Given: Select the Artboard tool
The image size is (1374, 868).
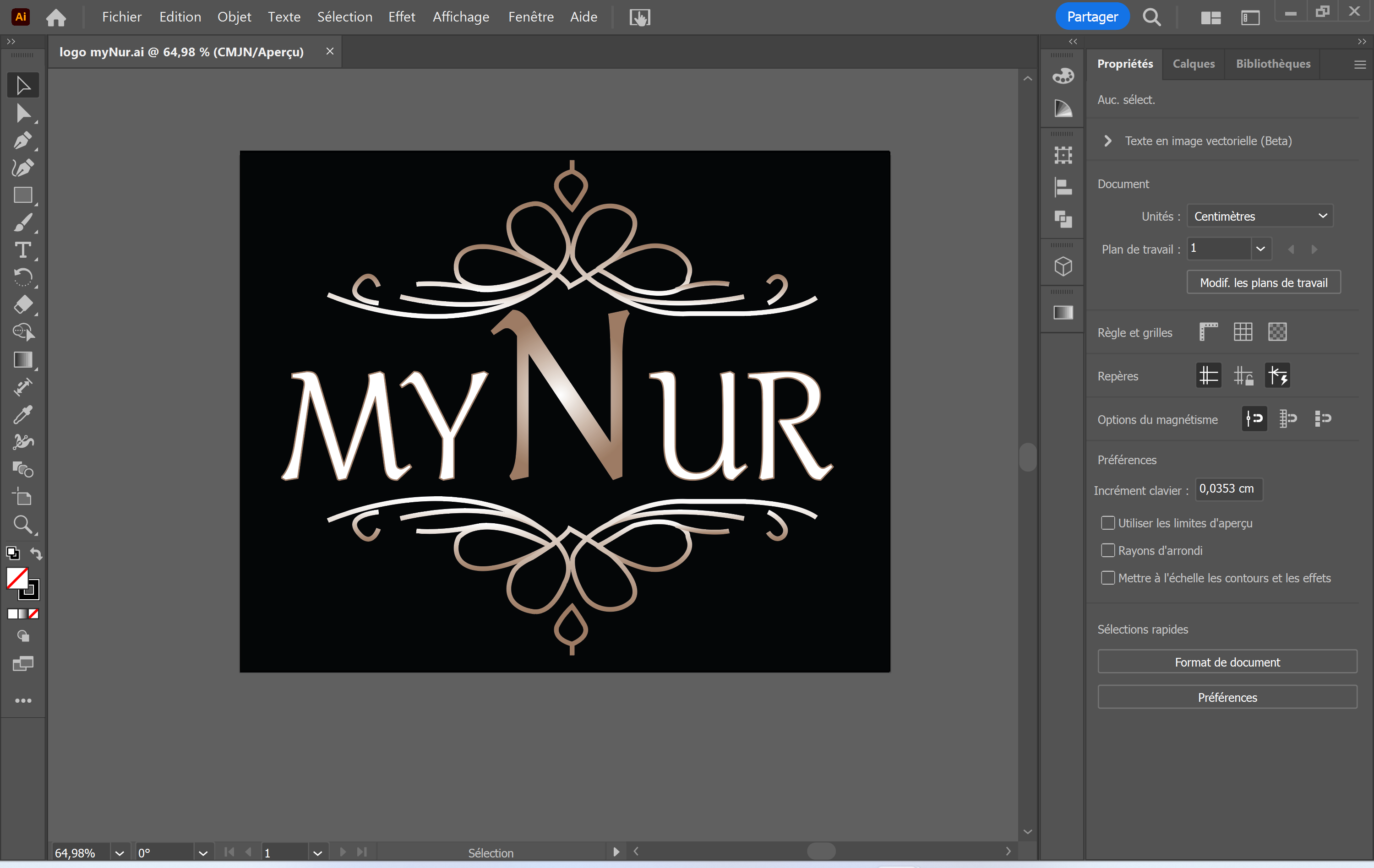Looking at the screenshot, I should (23, 497).
